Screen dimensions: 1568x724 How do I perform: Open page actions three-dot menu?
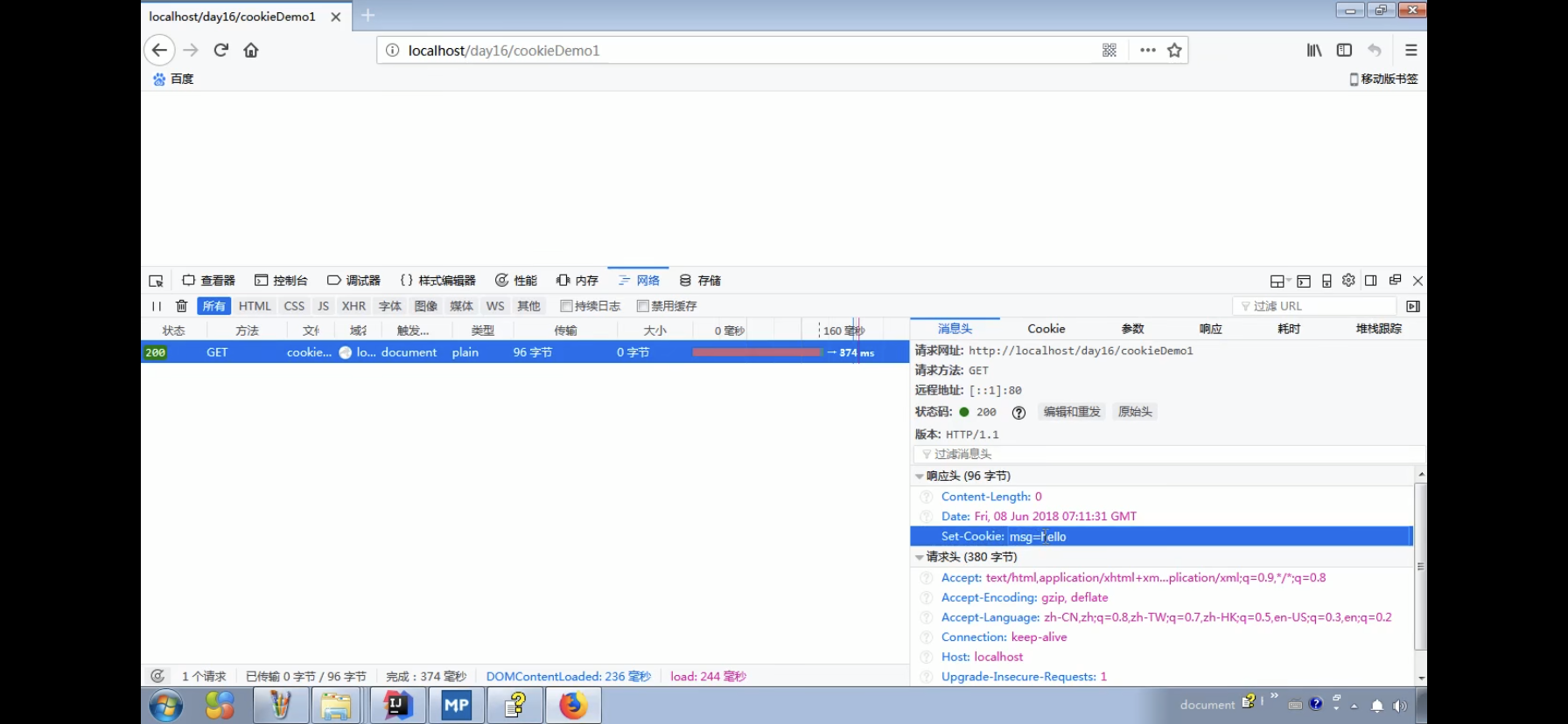click(1148, 51)
